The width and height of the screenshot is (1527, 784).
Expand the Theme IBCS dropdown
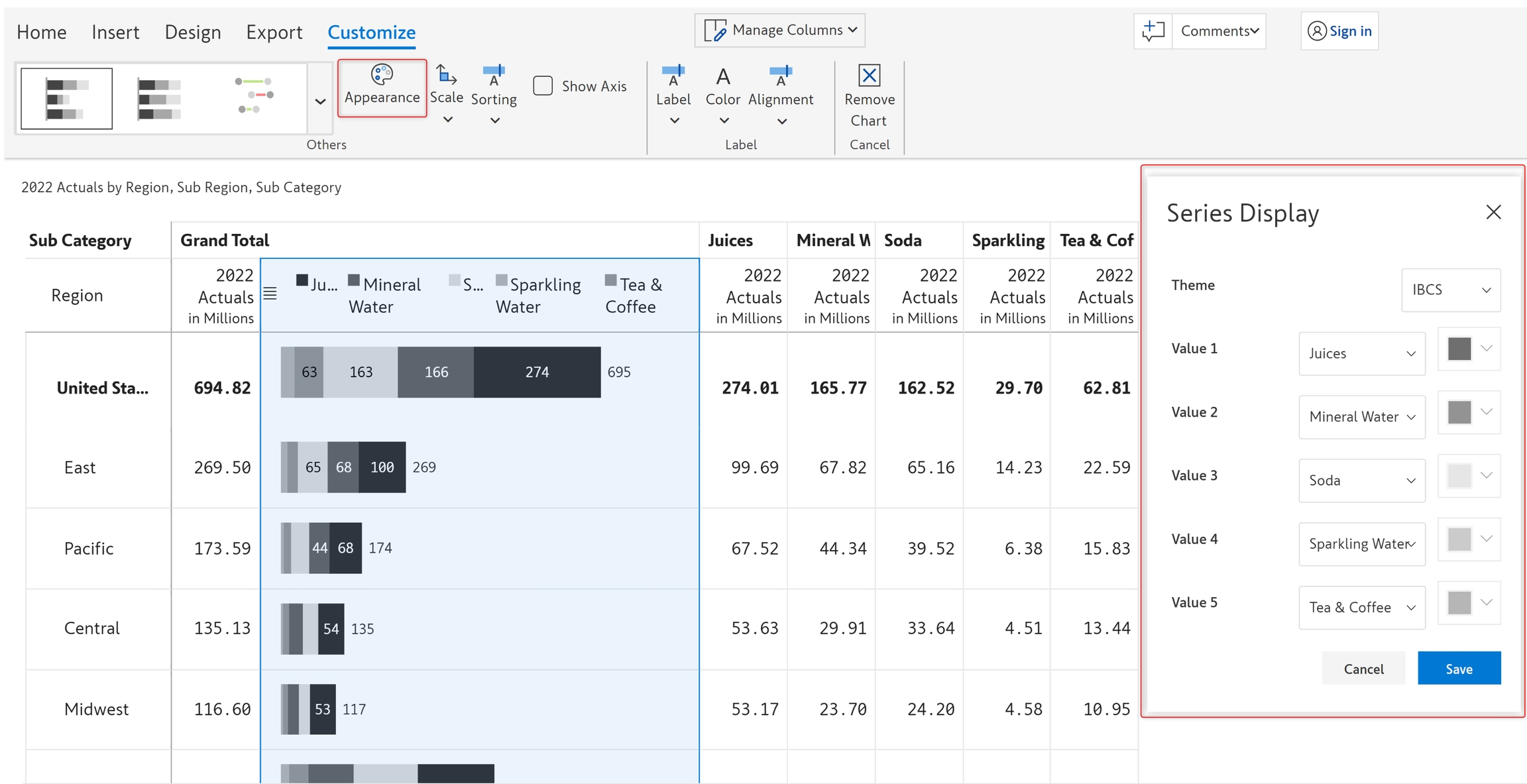[1451, 290]
